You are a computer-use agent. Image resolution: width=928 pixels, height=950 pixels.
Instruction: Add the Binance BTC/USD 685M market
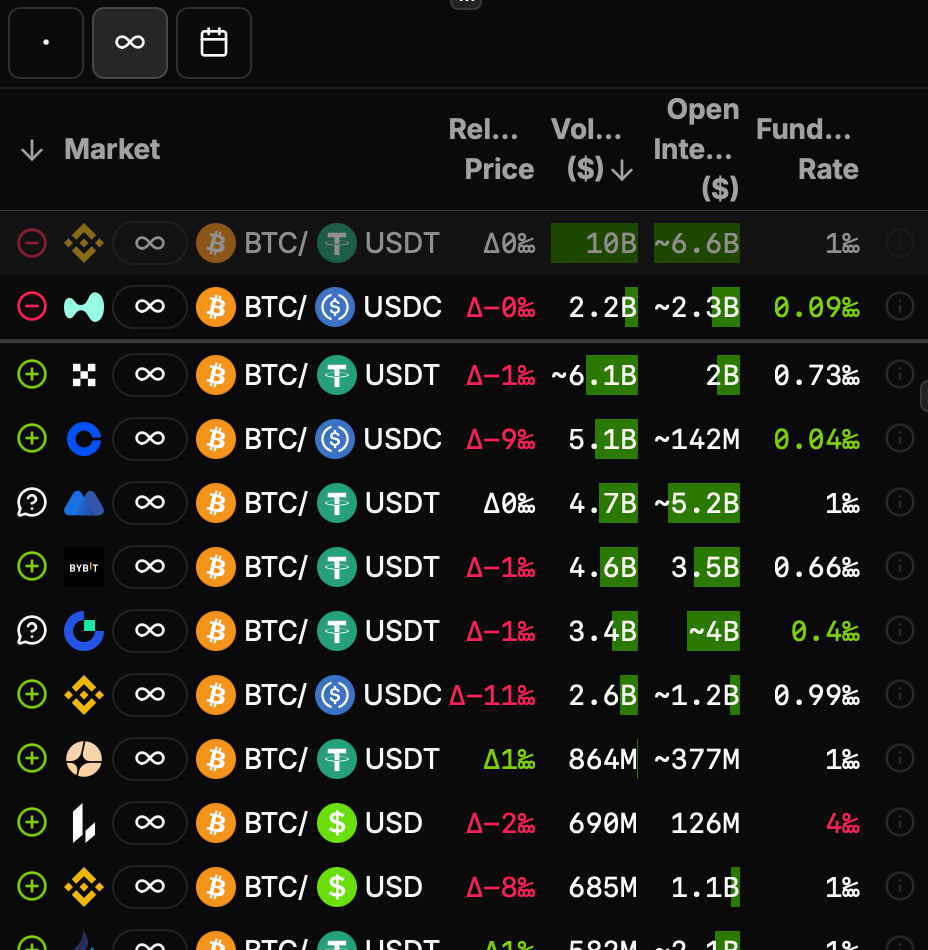pos(32,887)
